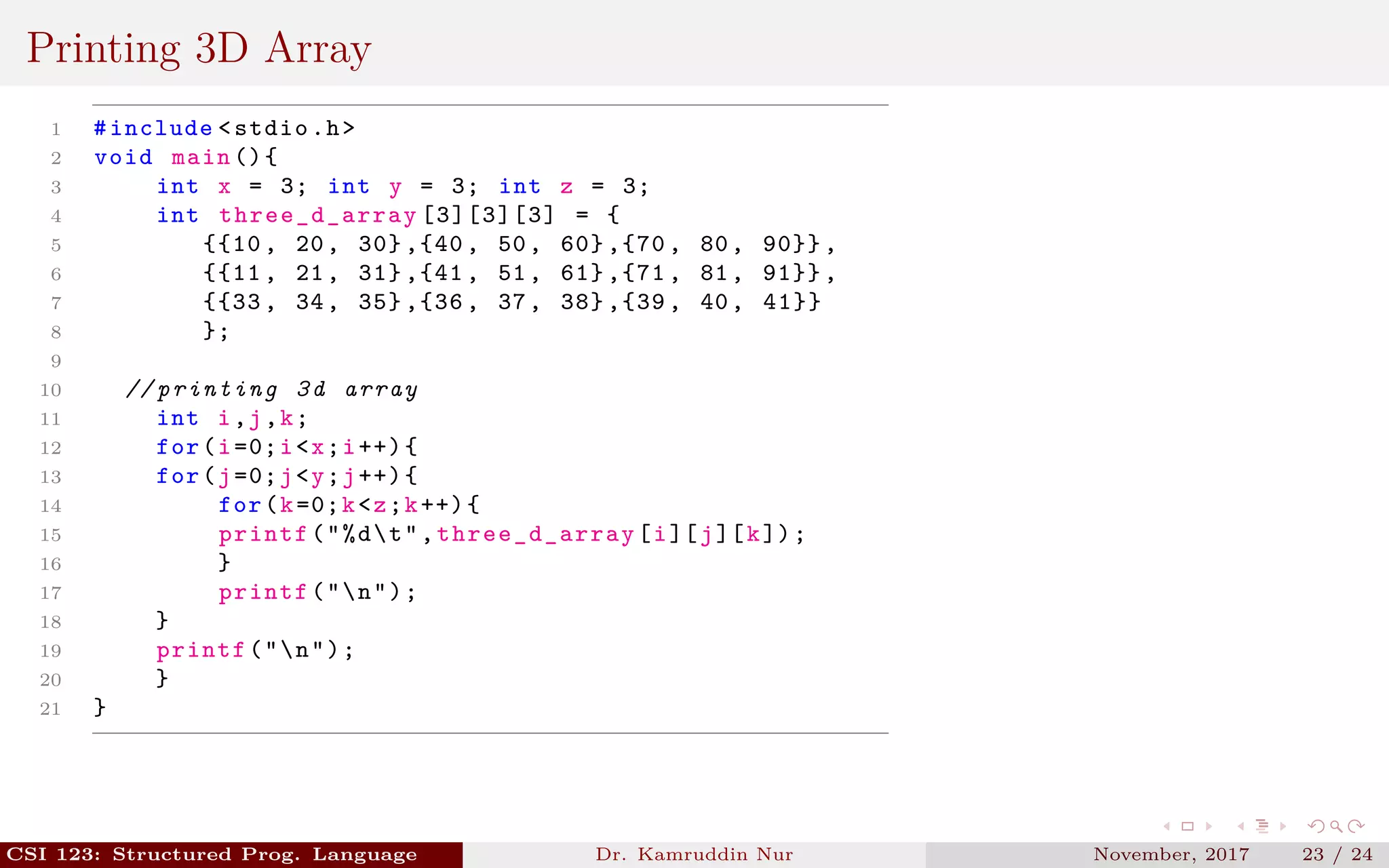Click line number 9 in the gutter
The image size is (1389, 868).
tap(56, 361)
